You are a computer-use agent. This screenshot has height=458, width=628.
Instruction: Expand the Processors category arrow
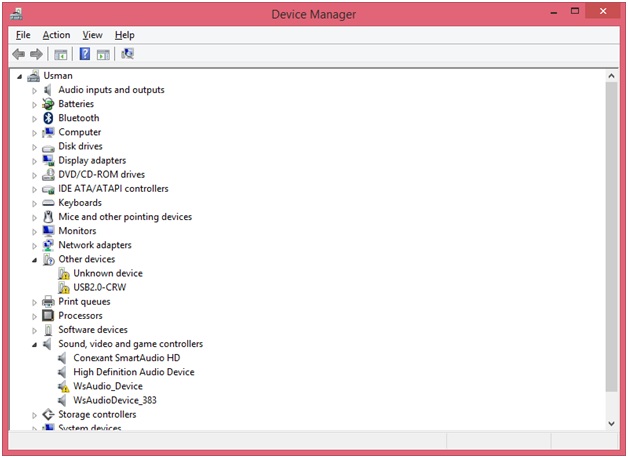point(34,317)
